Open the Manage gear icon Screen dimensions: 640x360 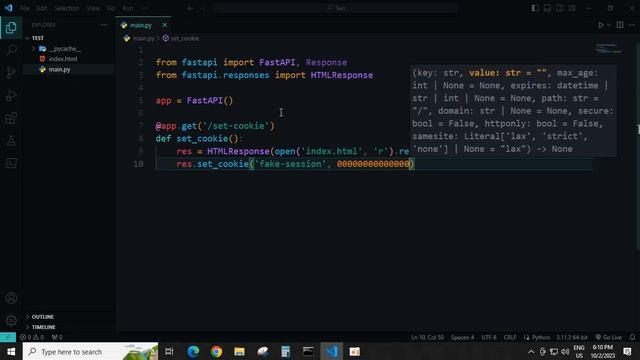[x=11, y=320]
